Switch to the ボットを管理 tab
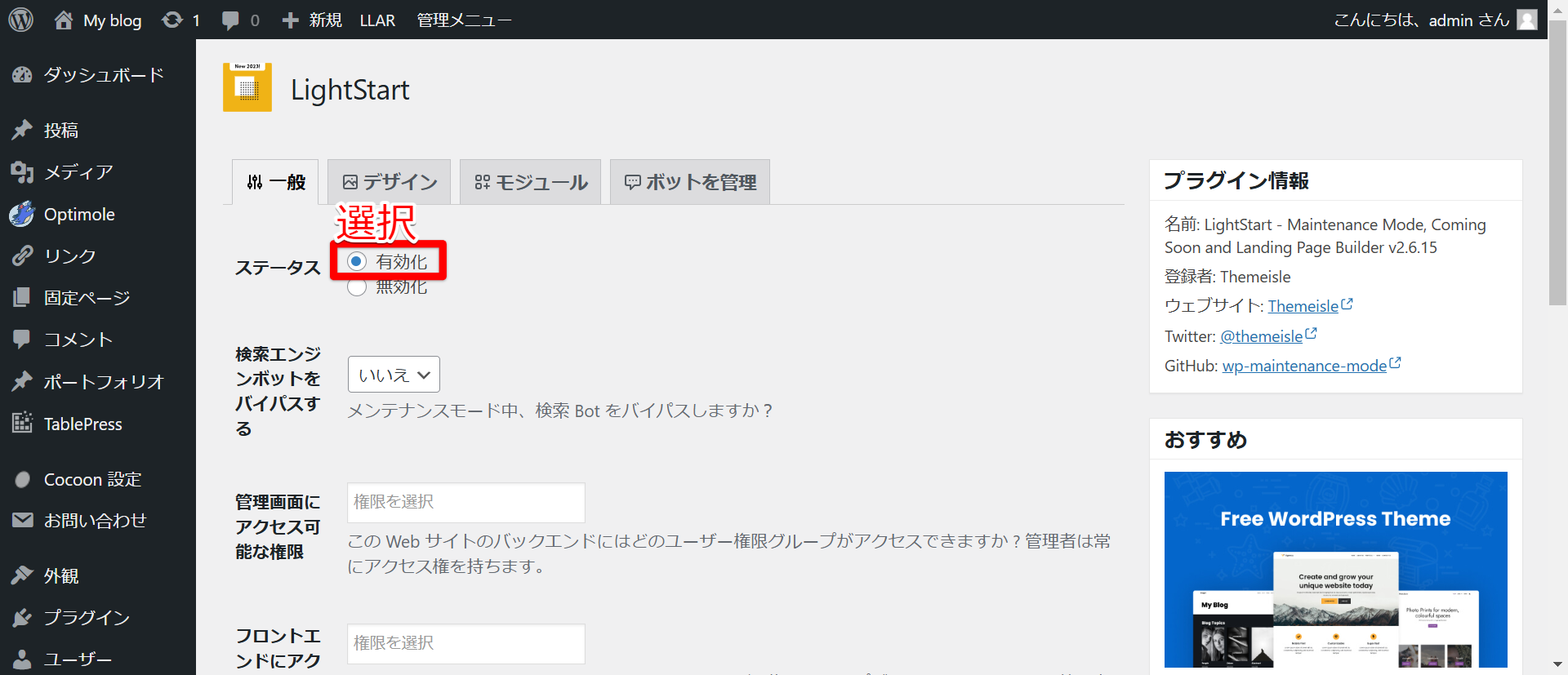Image resolution: width=1568 pixels, height=675 pixels. click(x=690, y=182)
